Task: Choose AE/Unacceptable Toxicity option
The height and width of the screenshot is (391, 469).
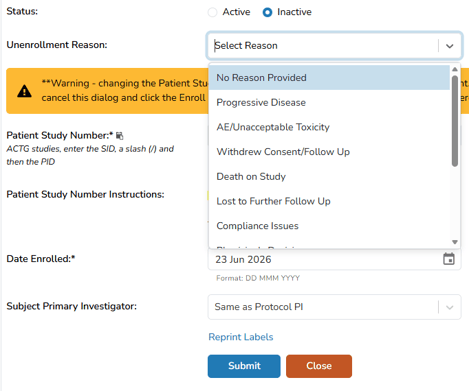Action: tap(329, 127)
